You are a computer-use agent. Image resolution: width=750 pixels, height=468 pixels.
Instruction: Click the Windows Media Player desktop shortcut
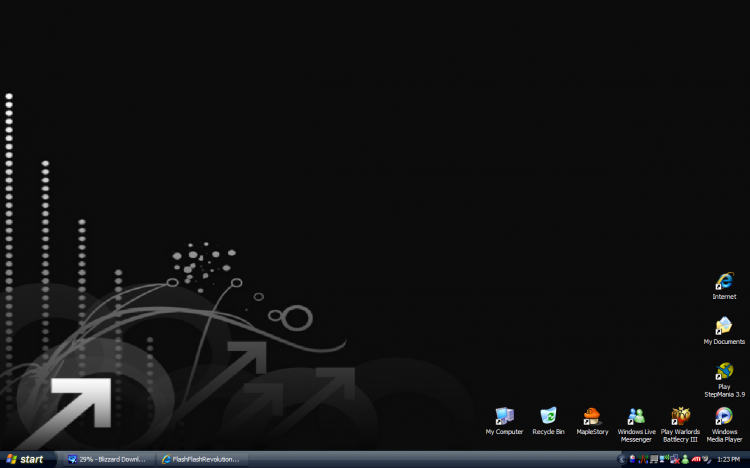(x=724, y=418)
